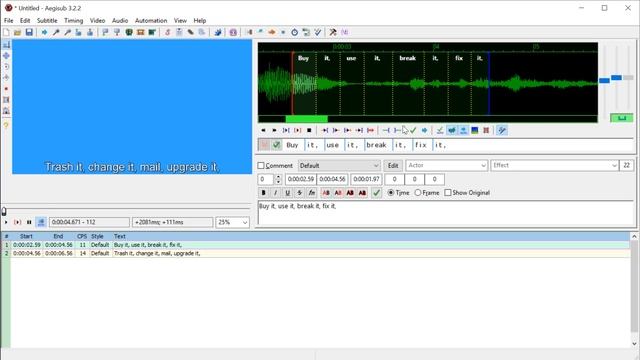Open the font name (fn) chooser
640x360 pixels.
[x=311, y=193]
